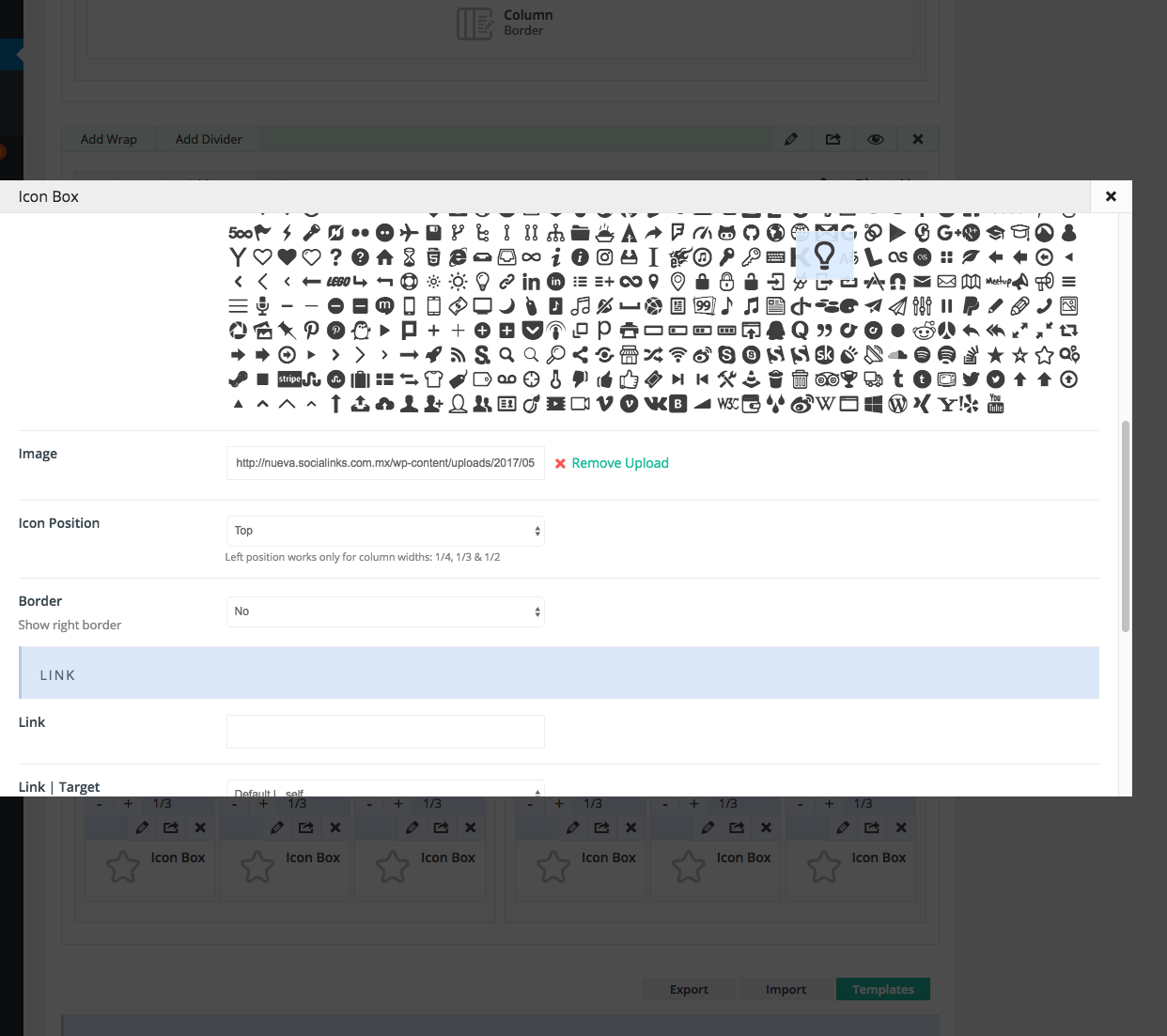Viewport: 1167px width, 1036px height.
Task: Open the Icon Position dropdown
Action: click(385, 531)
